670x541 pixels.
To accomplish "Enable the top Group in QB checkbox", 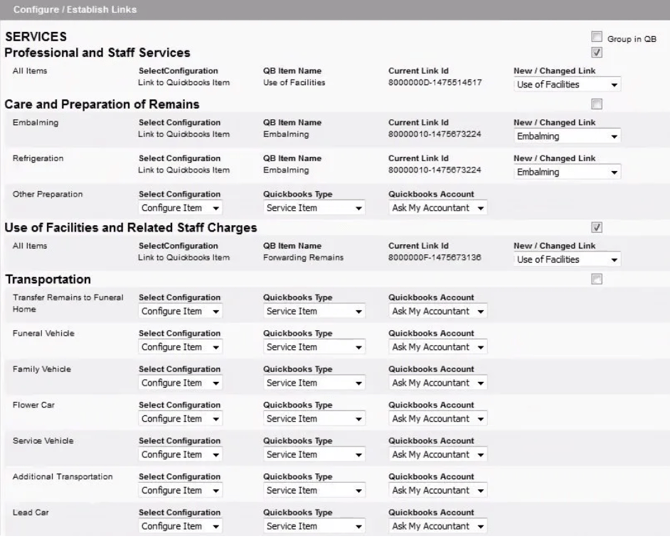I will tap(597, 37).
